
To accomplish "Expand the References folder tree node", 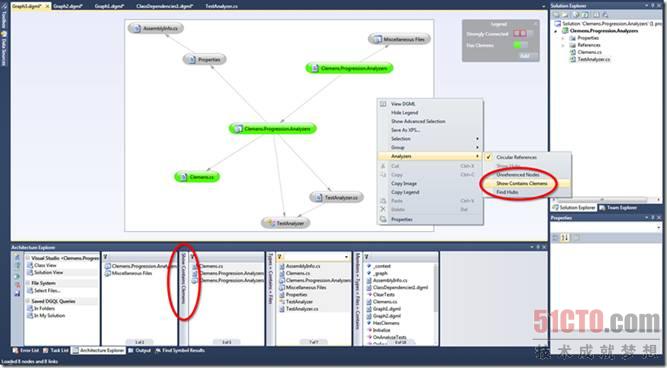I will click(563, 45).
